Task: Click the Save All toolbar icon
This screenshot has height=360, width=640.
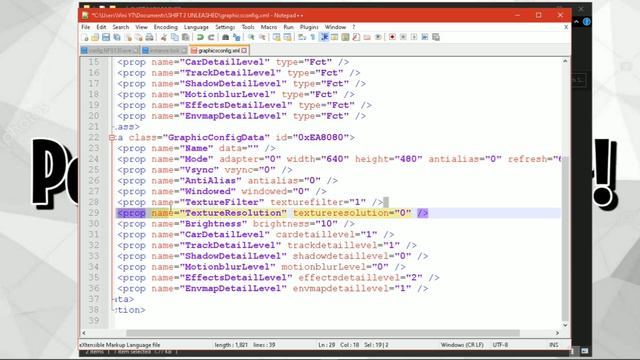Action: (x=117, y=37)
